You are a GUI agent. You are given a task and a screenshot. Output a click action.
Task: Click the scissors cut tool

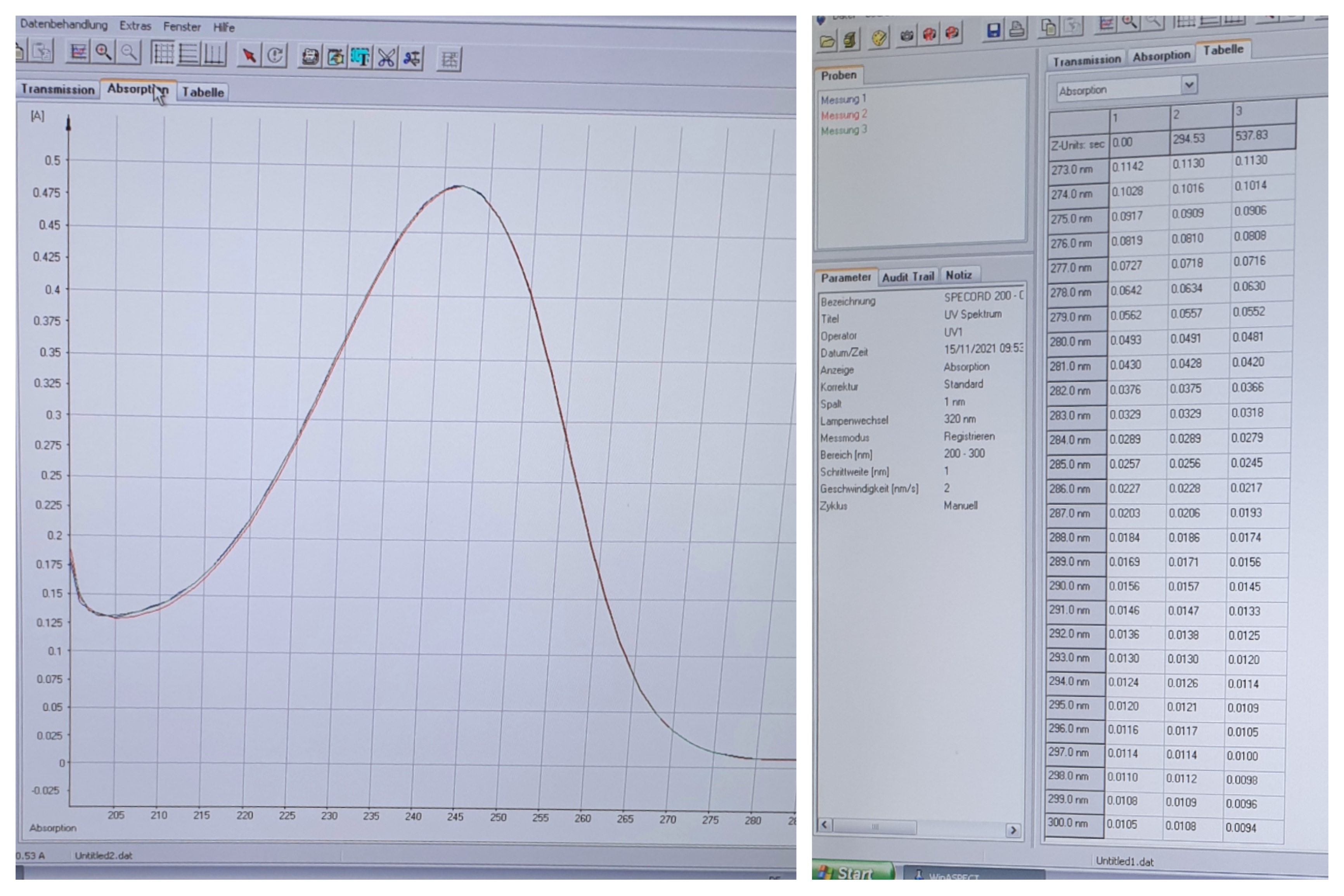click(x=386, y=58)
